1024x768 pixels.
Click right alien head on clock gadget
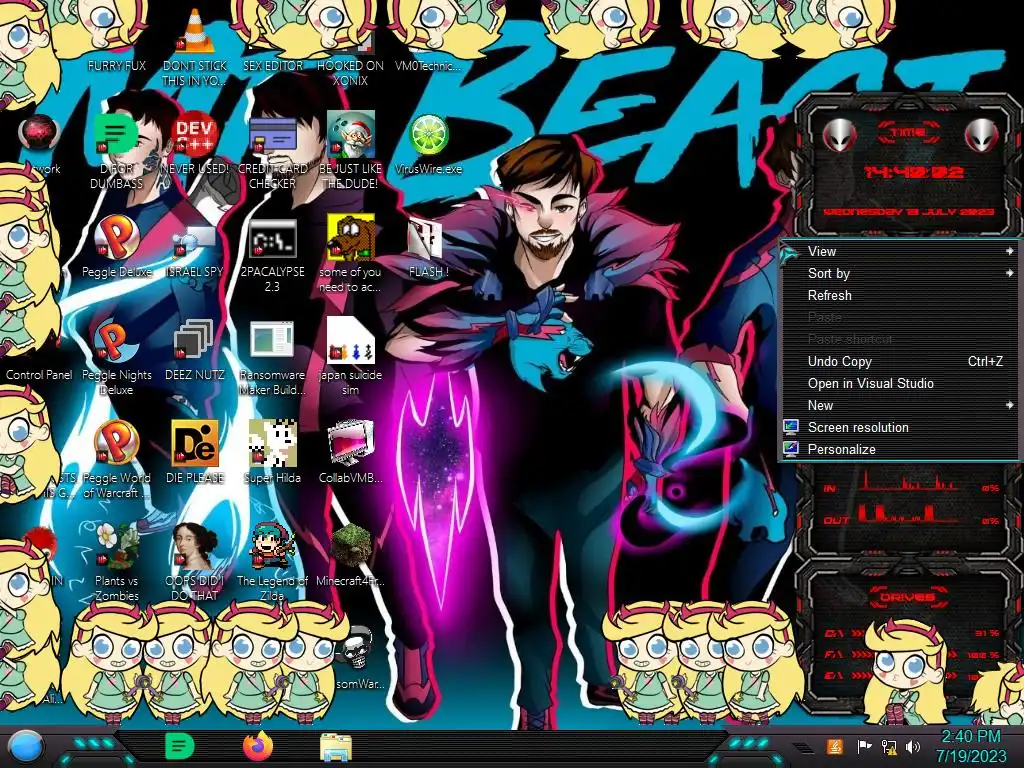(x=981, y=135)
